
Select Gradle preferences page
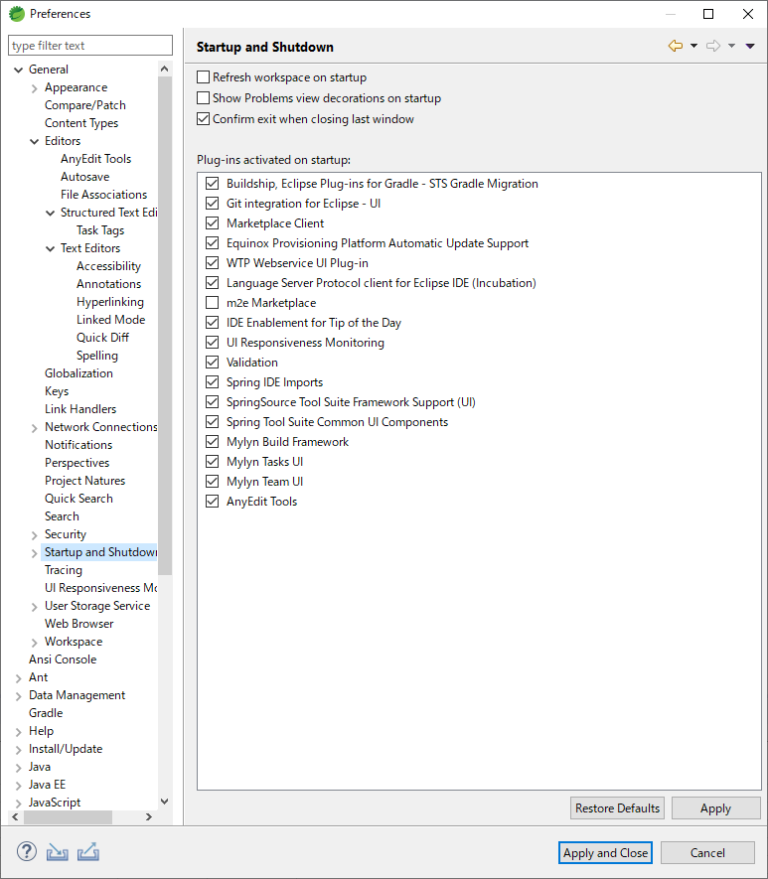(x=46, y=713)
